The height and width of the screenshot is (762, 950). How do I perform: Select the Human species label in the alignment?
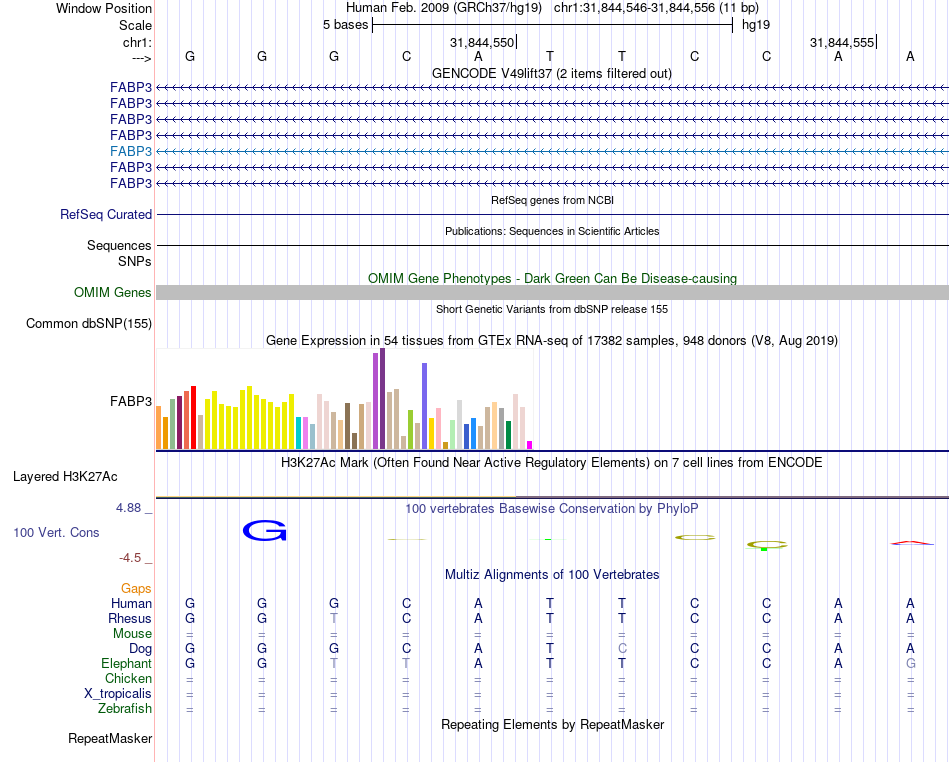tap(131, 603)
